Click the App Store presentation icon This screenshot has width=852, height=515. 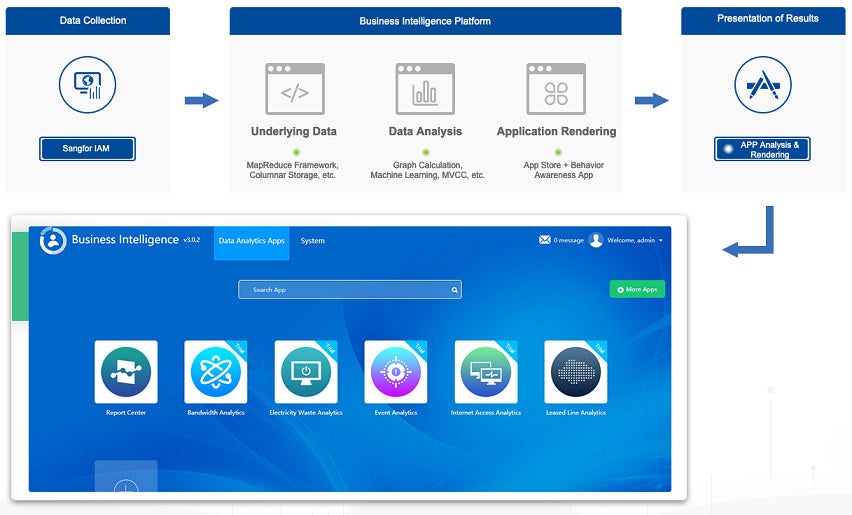(x=763, y=85)
